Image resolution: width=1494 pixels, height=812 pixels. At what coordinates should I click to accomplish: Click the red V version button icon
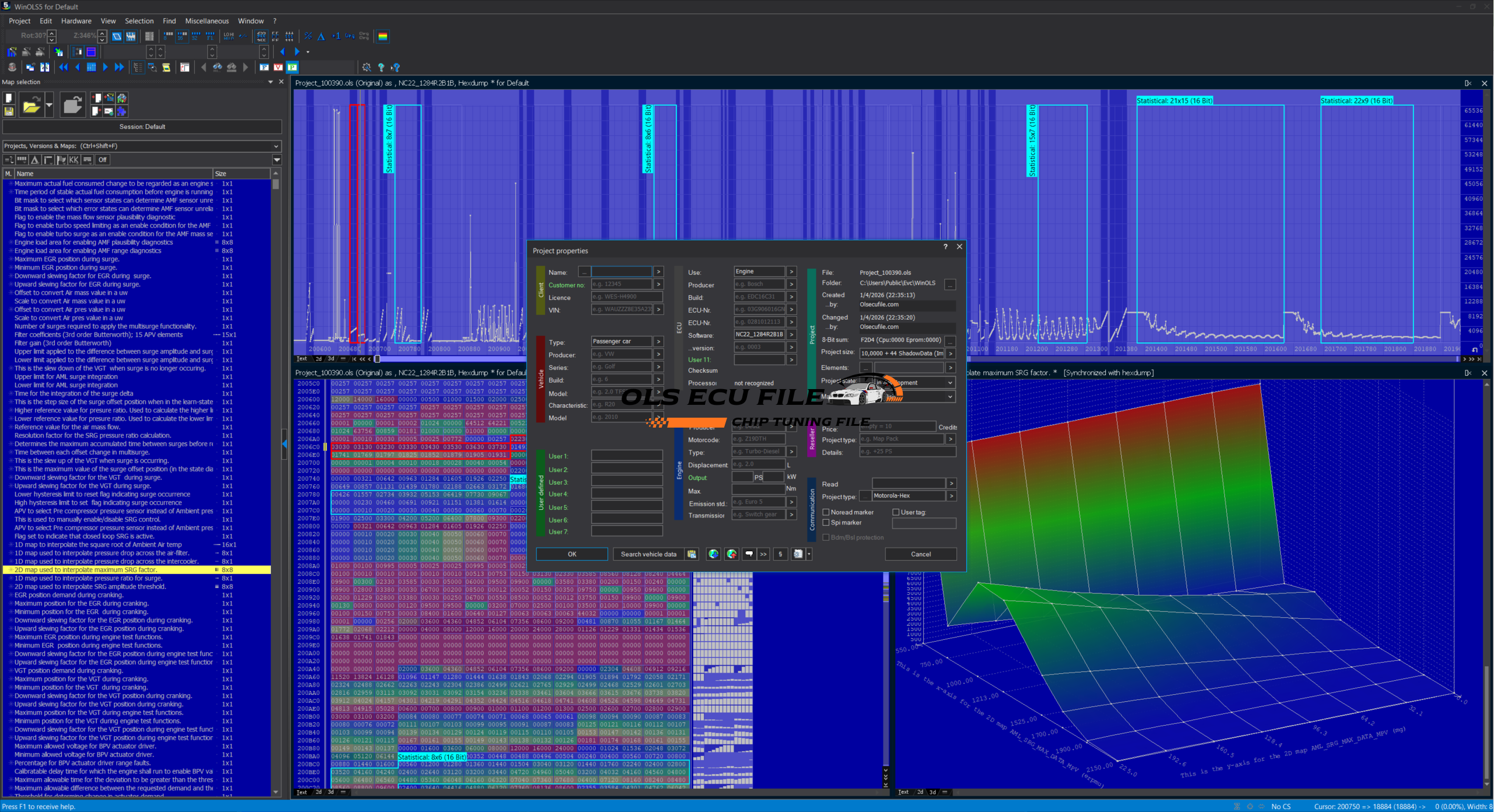278,67
